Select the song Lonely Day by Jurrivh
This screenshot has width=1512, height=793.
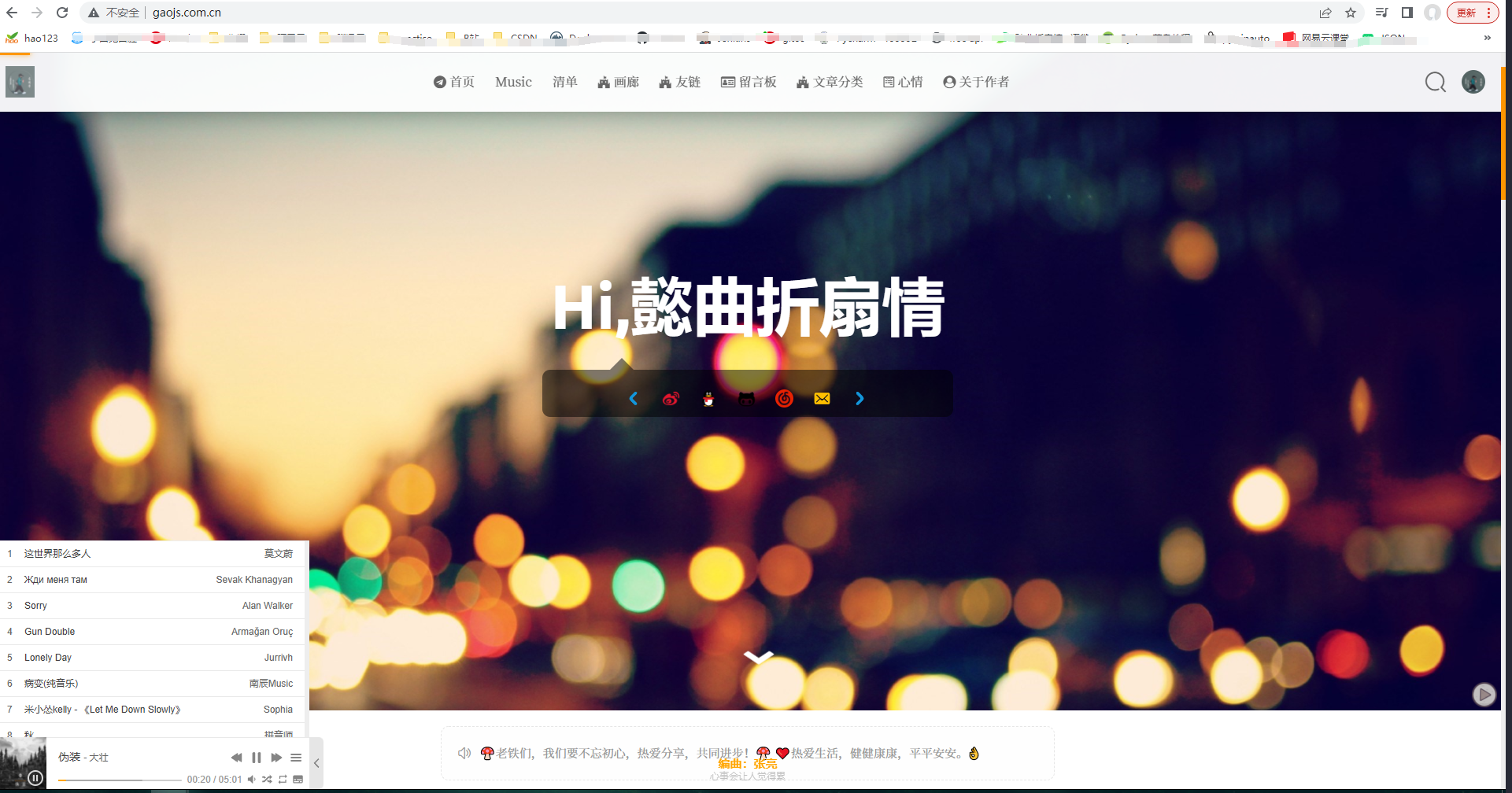[x=153, y=658]
